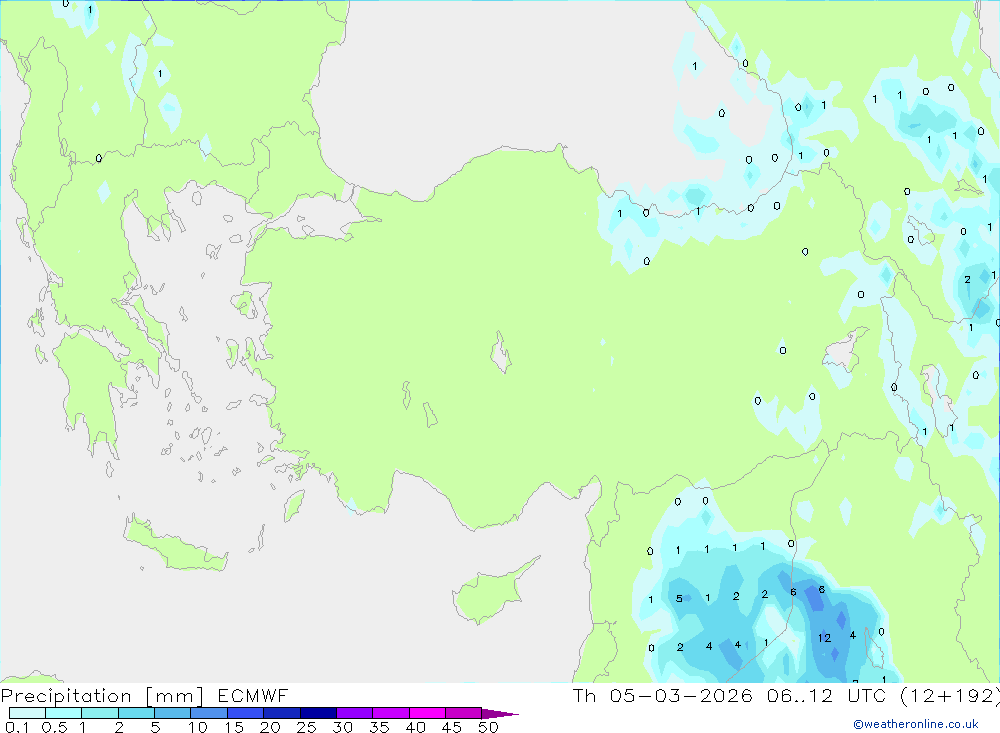Image resolution: width=1000 pixels, height=733 pixels.
Task: Click the over-50 mm arrow tip of legend
Action: click(499, 713)
